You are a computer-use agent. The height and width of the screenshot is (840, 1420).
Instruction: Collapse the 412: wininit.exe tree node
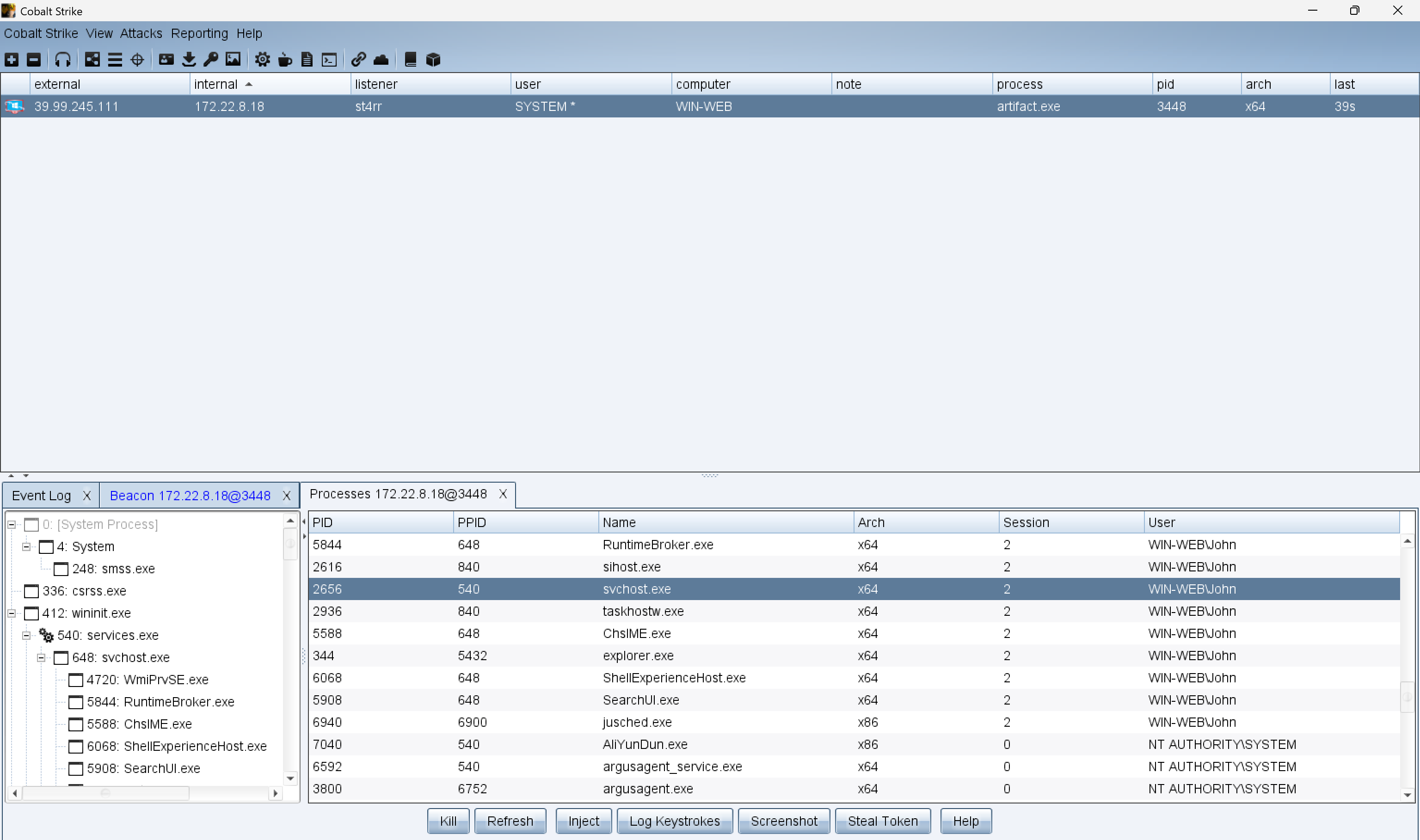click(11, 613)
